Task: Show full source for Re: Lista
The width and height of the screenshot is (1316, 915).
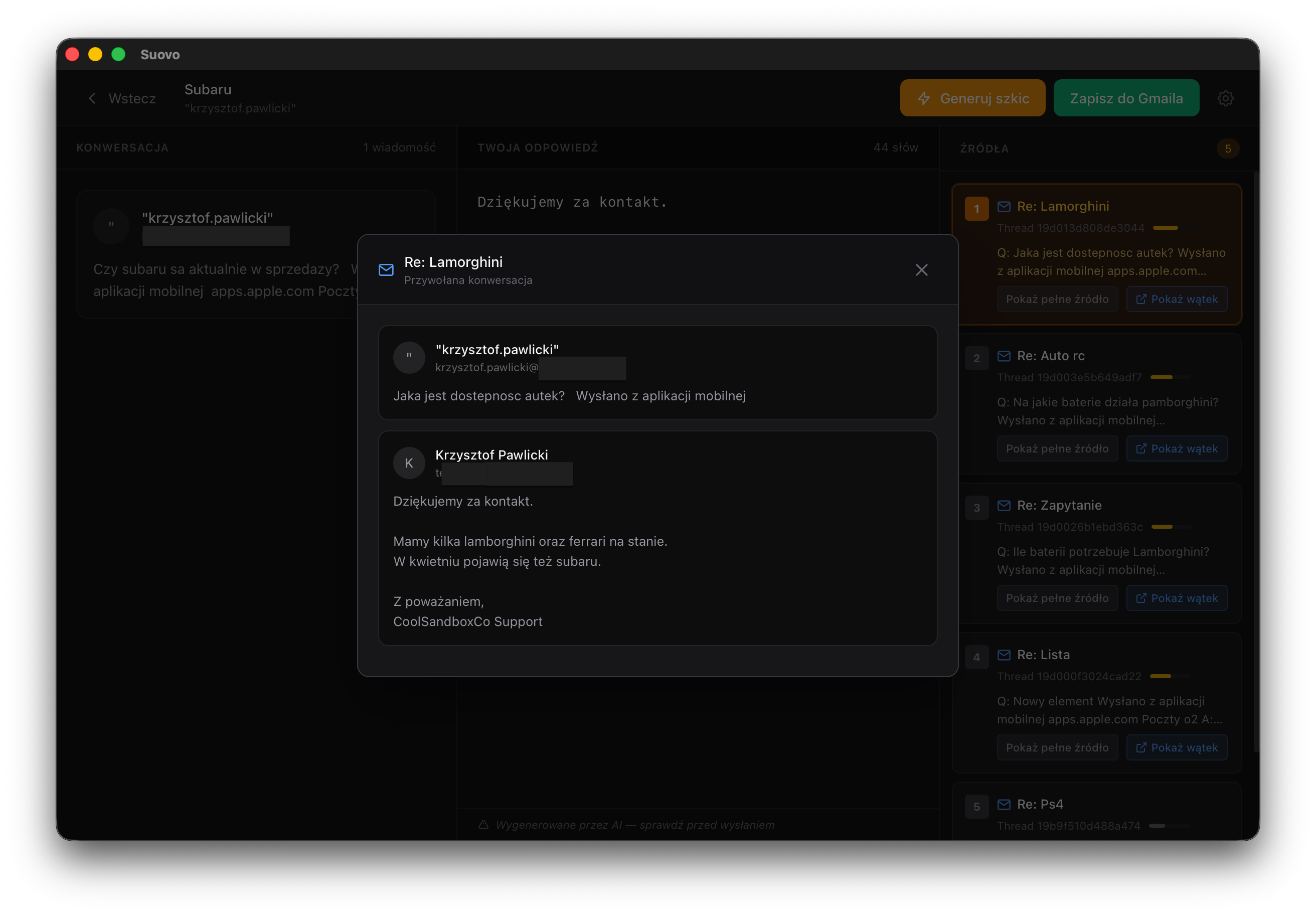Action: (x=1057, y=747)
